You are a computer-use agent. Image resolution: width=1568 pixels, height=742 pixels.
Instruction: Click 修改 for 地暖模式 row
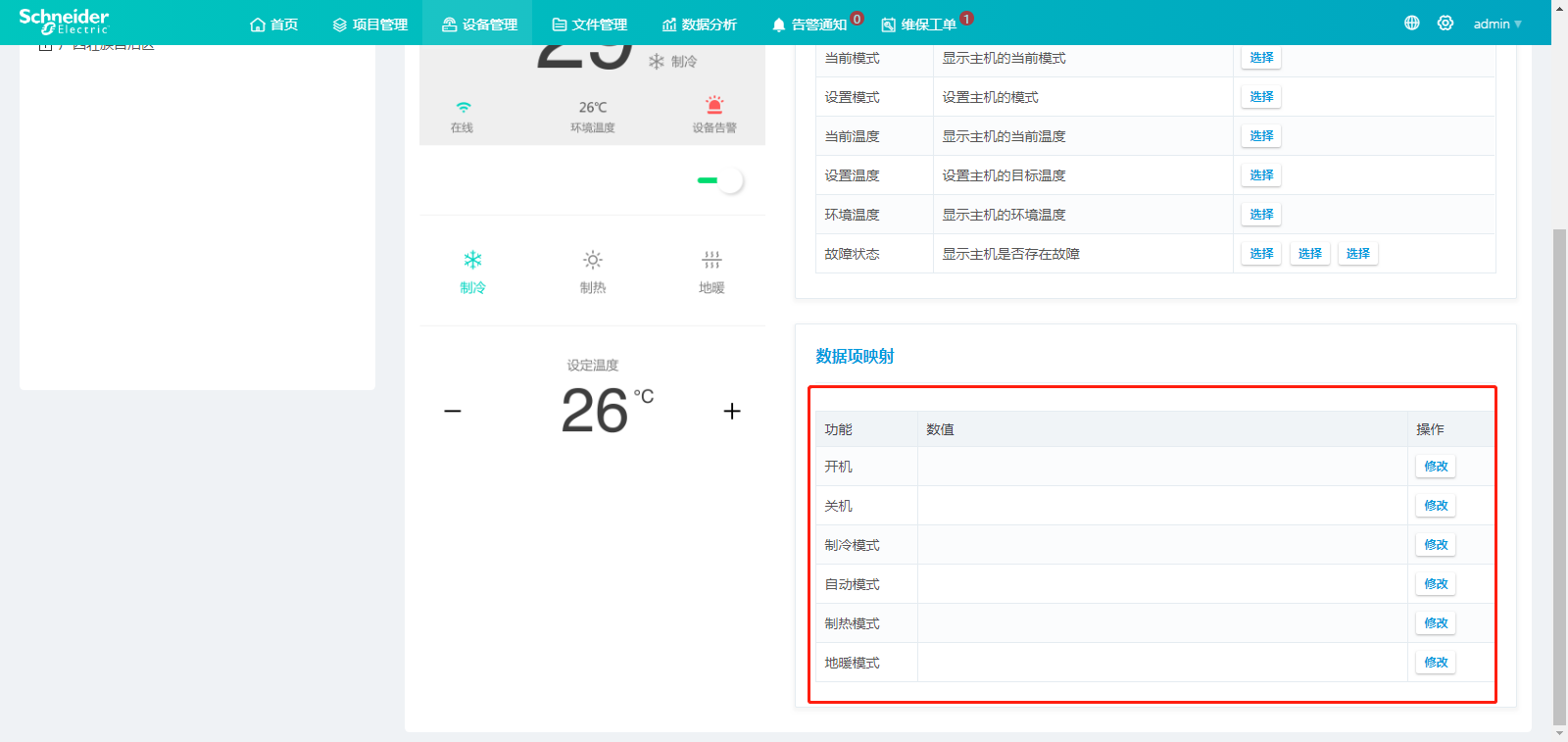coord(1436,663)
